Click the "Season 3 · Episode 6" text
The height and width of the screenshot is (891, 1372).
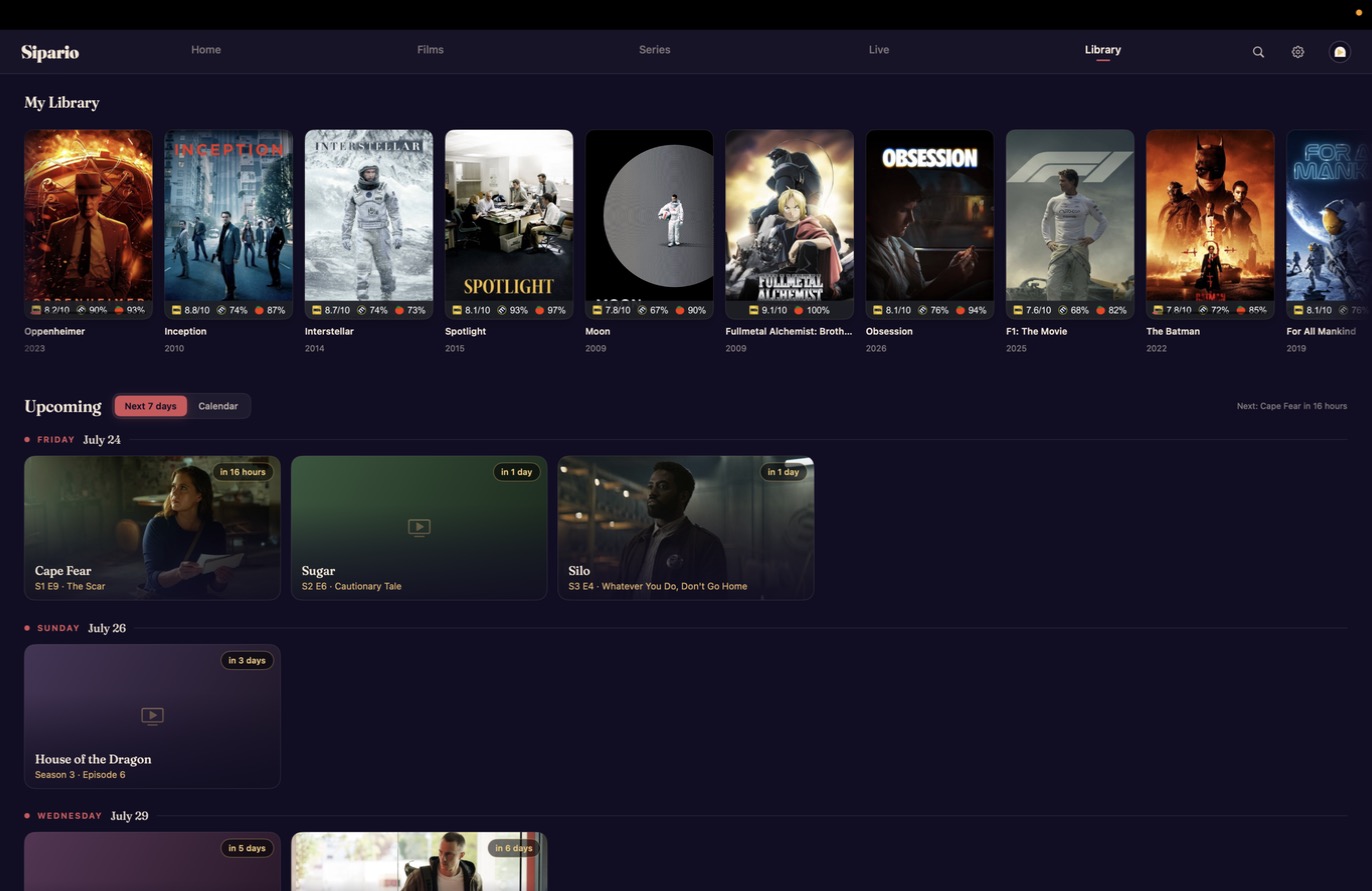point(80,775)
